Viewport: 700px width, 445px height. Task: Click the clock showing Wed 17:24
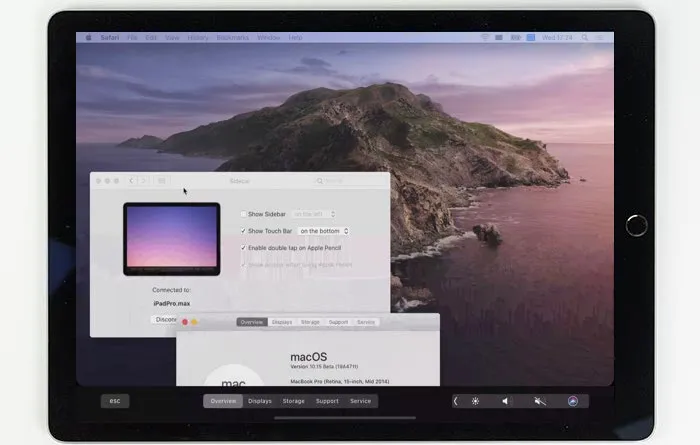click(557, 37)
